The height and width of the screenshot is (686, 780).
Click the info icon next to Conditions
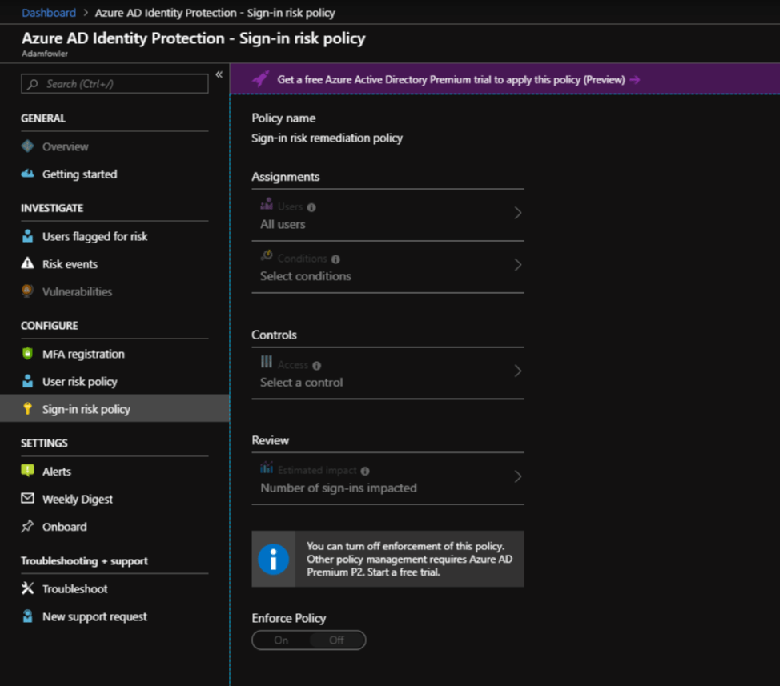coord(335,259)
